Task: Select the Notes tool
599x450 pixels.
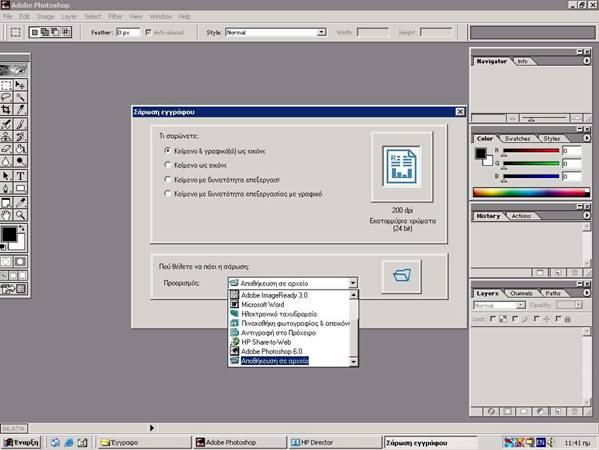Action: (x=6, y=202)
